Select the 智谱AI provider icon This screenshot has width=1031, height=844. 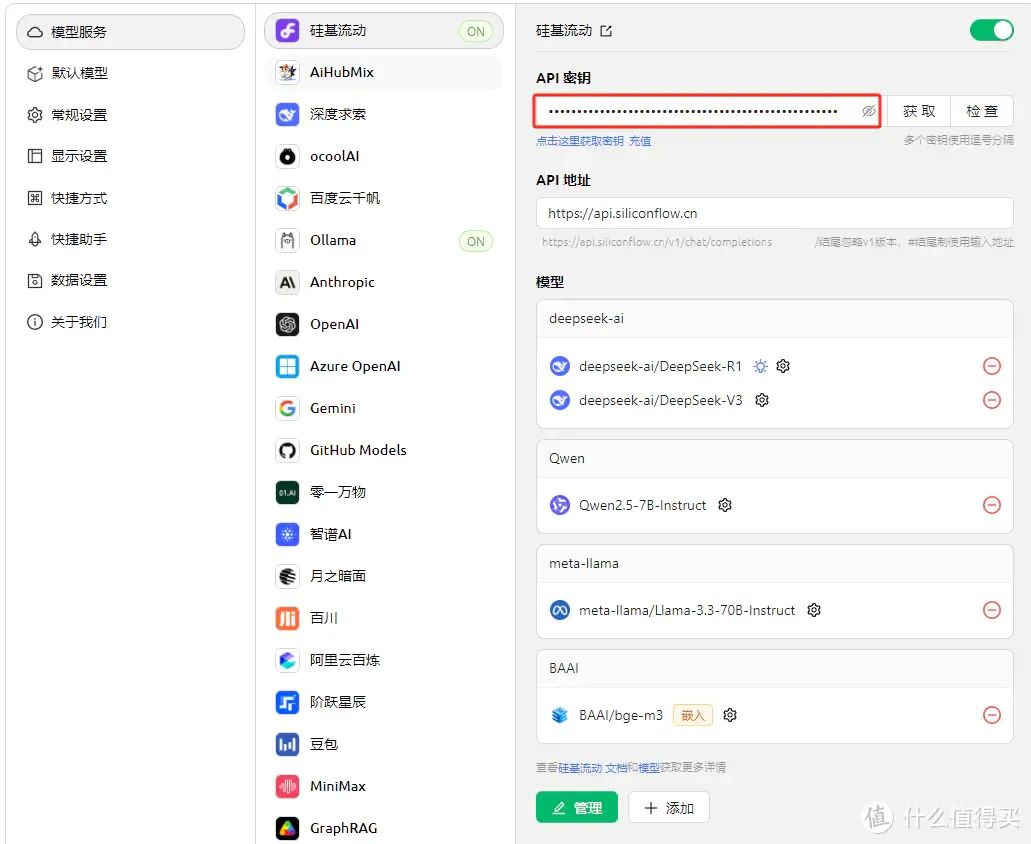tap(287, 534)
